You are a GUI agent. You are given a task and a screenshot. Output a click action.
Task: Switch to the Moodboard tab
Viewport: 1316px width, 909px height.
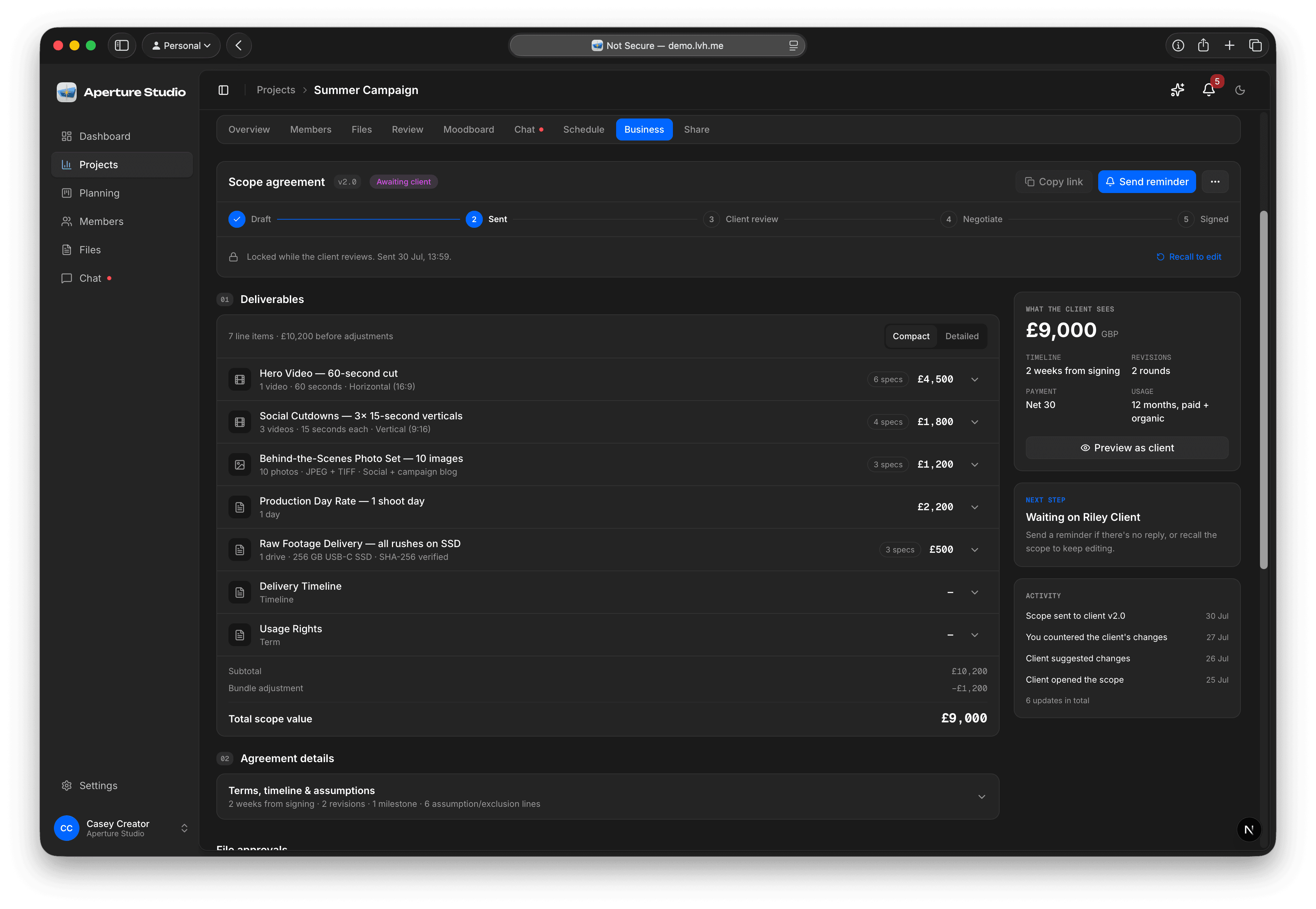(x=469, y=130)
